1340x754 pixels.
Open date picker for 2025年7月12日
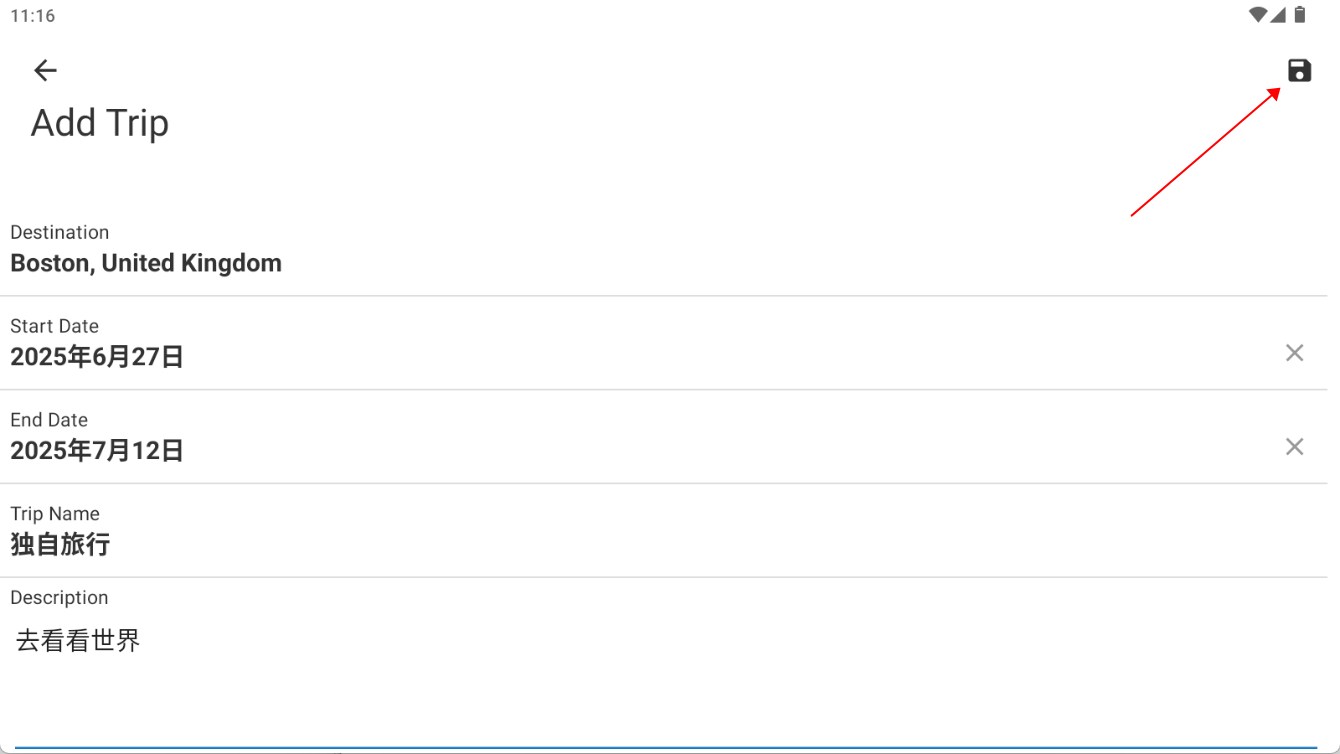pos(97,451)
